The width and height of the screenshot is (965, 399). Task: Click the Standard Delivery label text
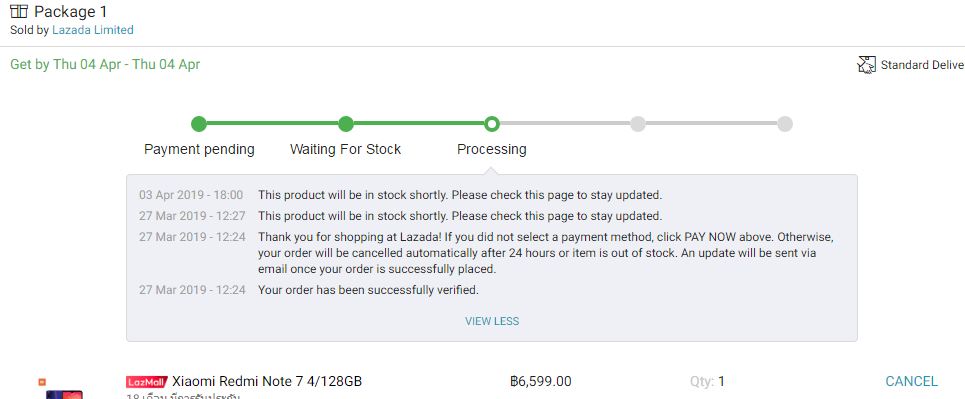click(x=923, y=65)
